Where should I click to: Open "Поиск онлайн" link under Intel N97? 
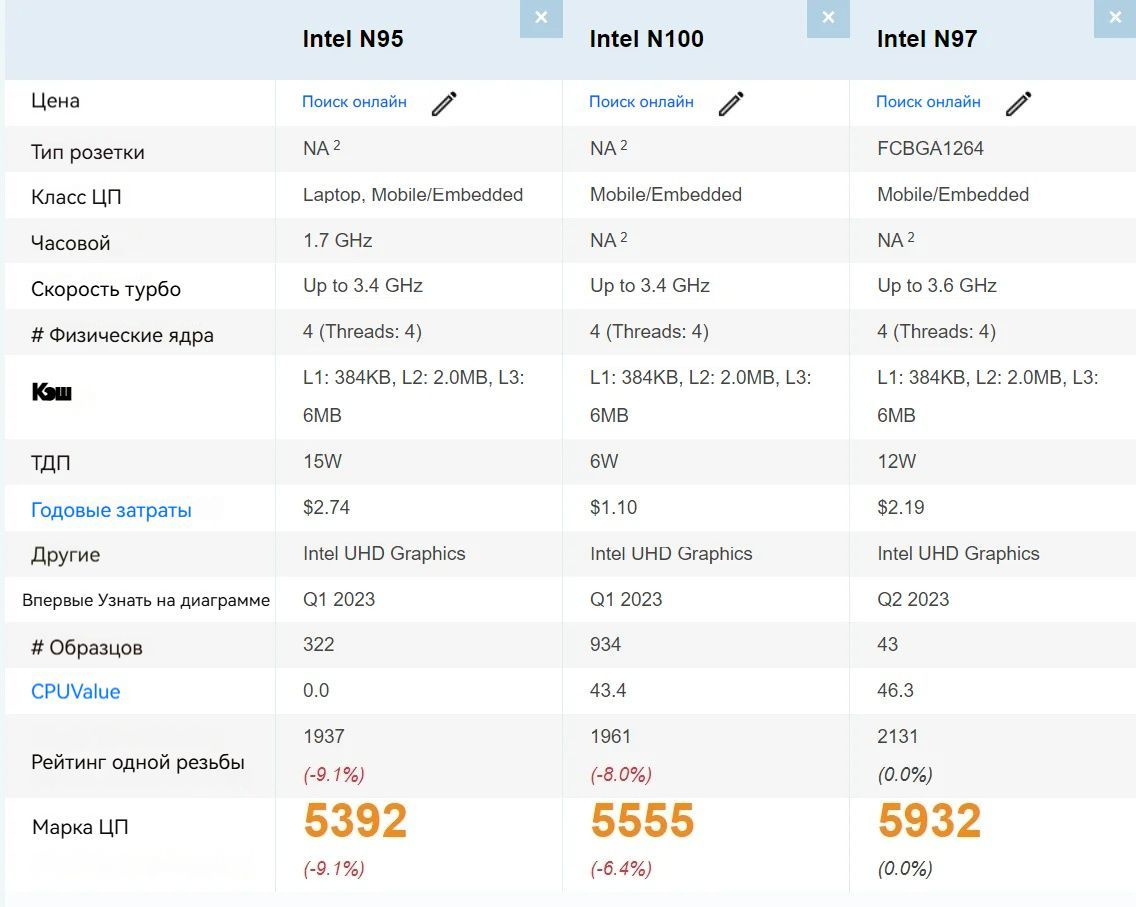[927, 102]
